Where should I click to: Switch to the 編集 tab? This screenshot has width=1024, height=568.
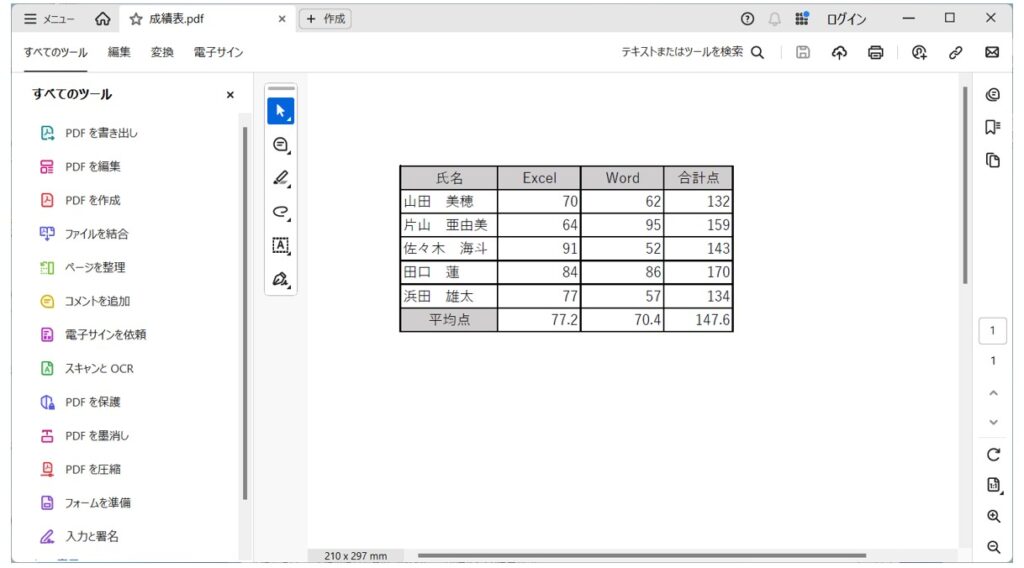pyautogui.click(x=119, y=52)
